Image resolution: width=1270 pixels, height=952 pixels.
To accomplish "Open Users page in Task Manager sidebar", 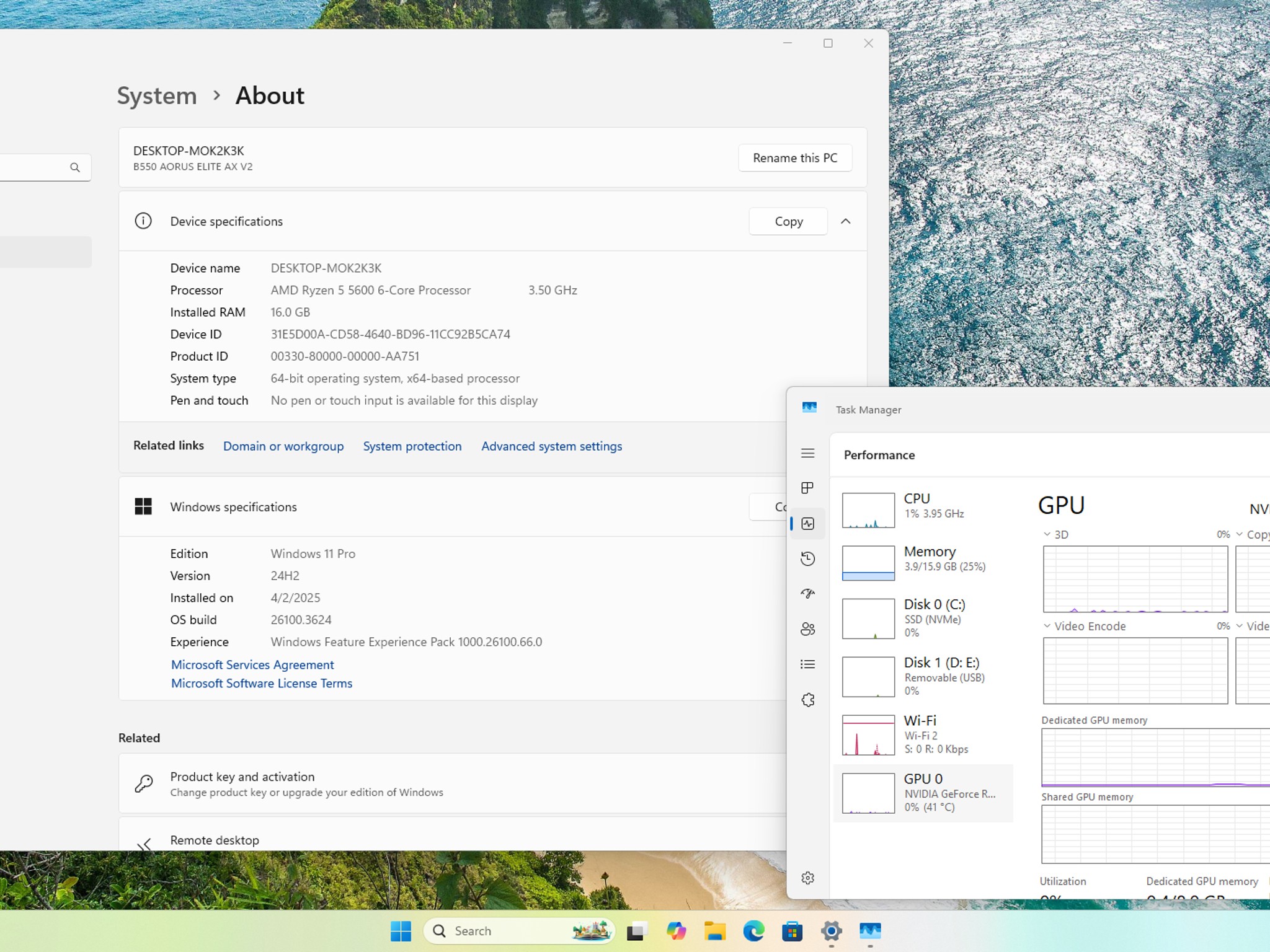I will coord(807,629).
